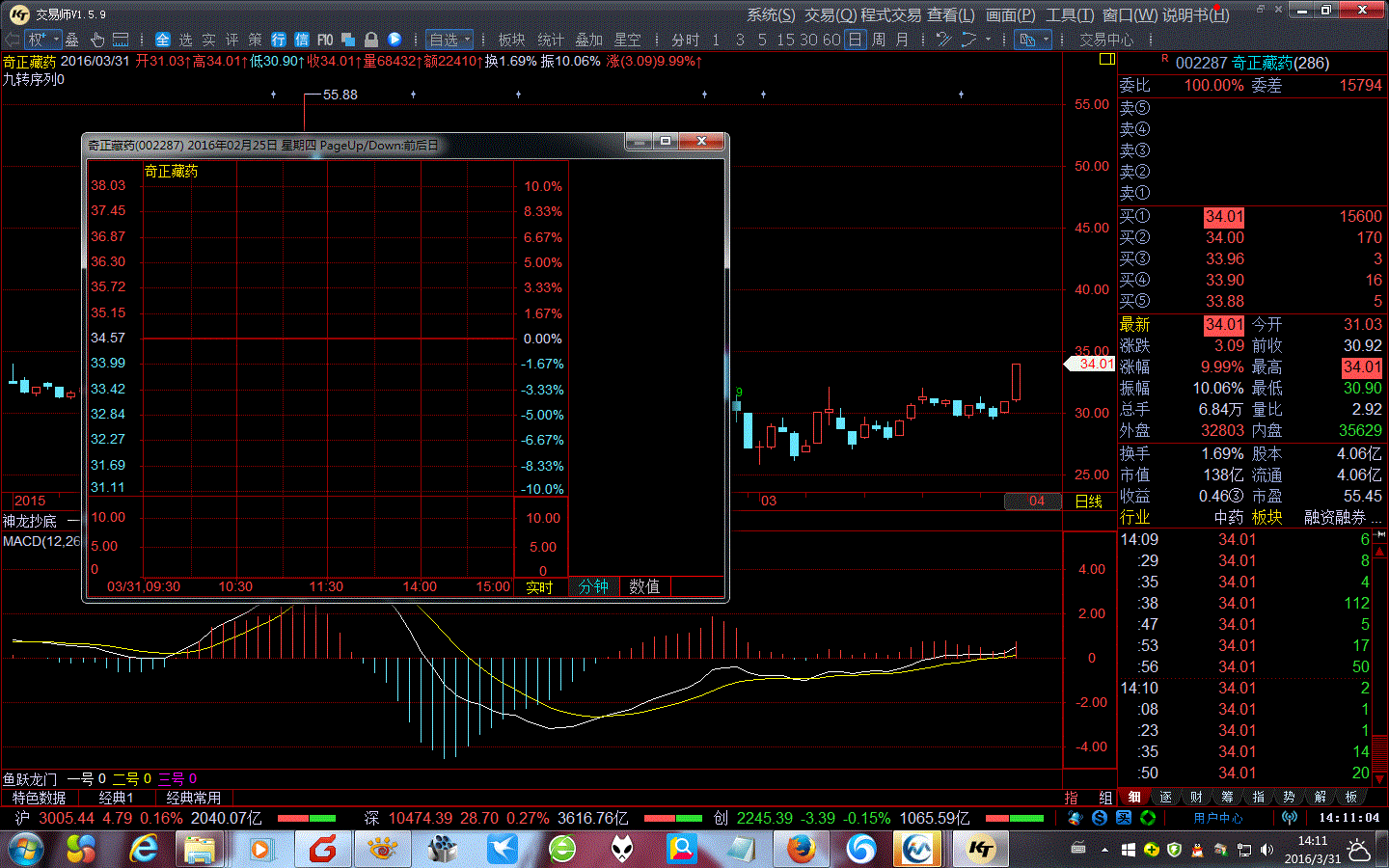Select the 数值 tab in popup window
The width and height of the screenshot is (1389, 868).
[x=644, y=586]
